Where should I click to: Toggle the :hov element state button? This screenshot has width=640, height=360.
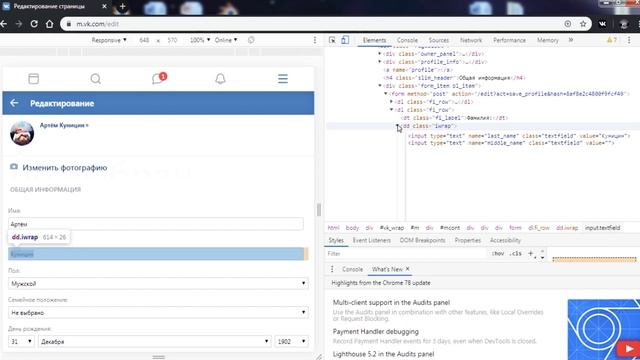498,254
